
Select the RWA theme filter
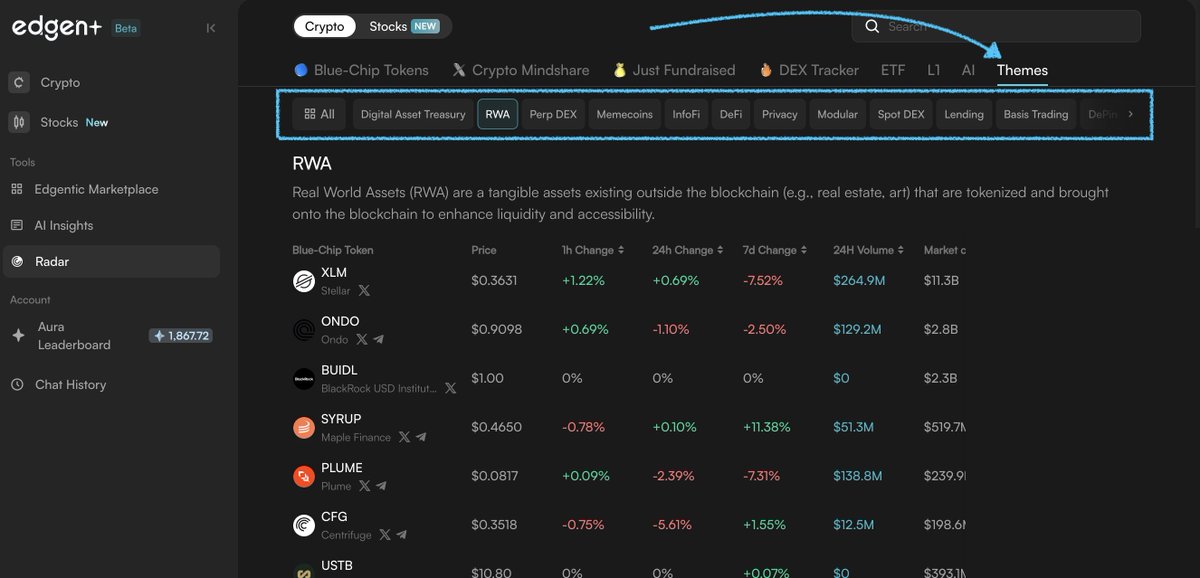pos(497,114)
